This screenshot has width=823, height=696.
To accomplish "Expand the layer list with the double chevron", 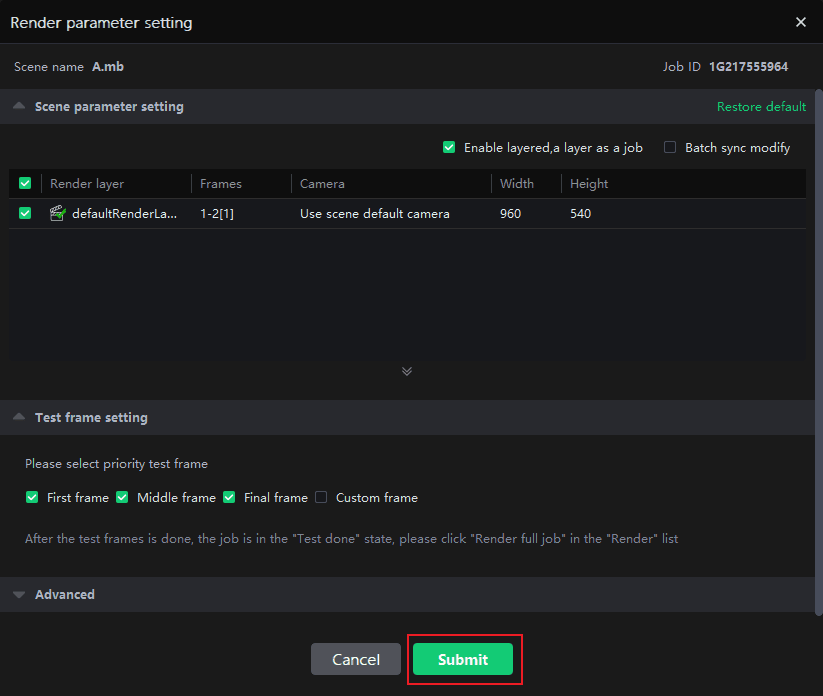I will point(407,371).
